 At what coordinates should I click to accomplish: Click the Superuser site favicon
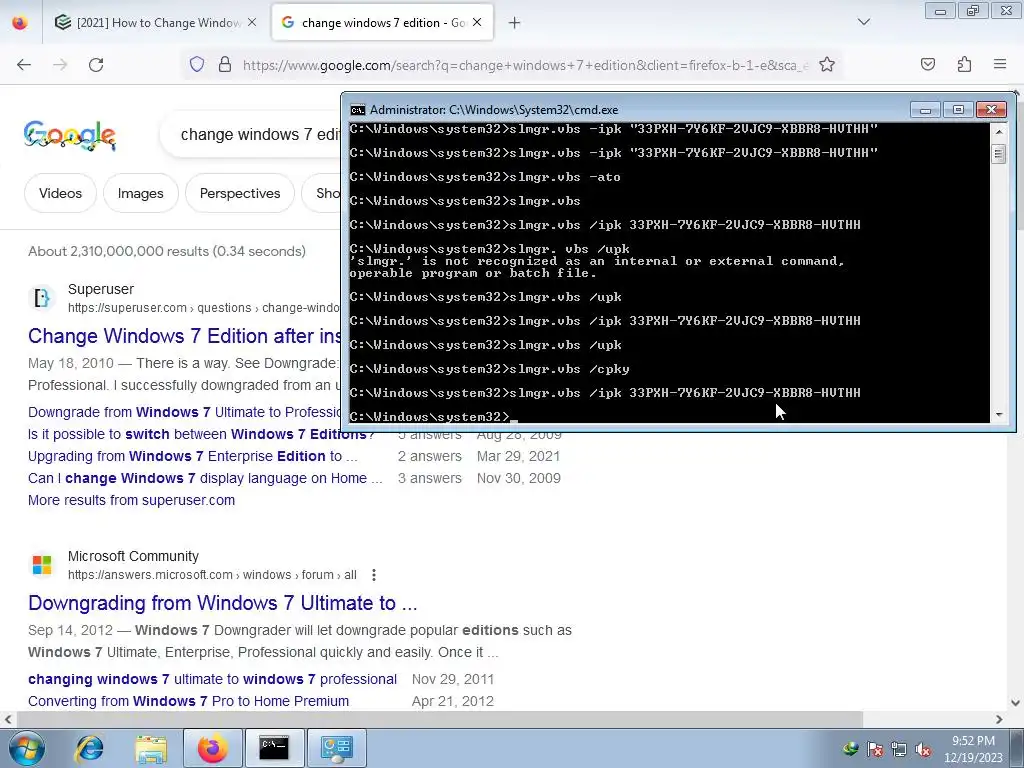[x=42, y=298]
